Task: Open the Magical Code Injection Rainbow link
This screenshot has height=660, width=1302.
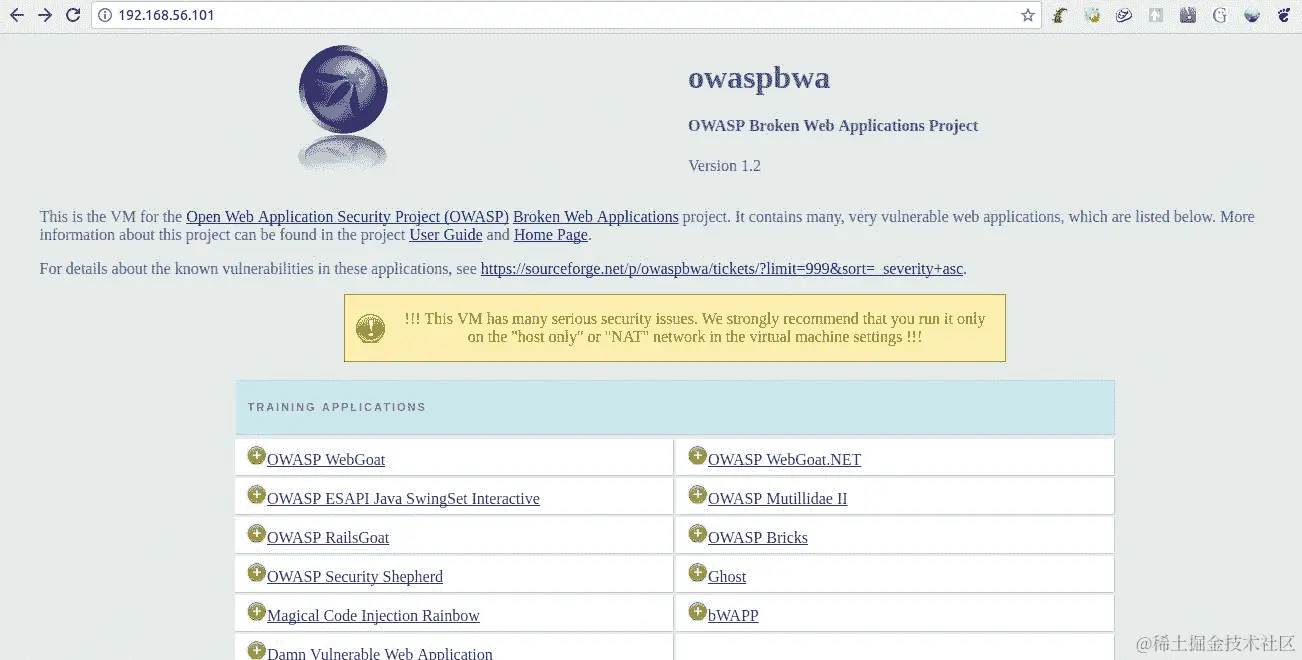Action: click(373, 616)
